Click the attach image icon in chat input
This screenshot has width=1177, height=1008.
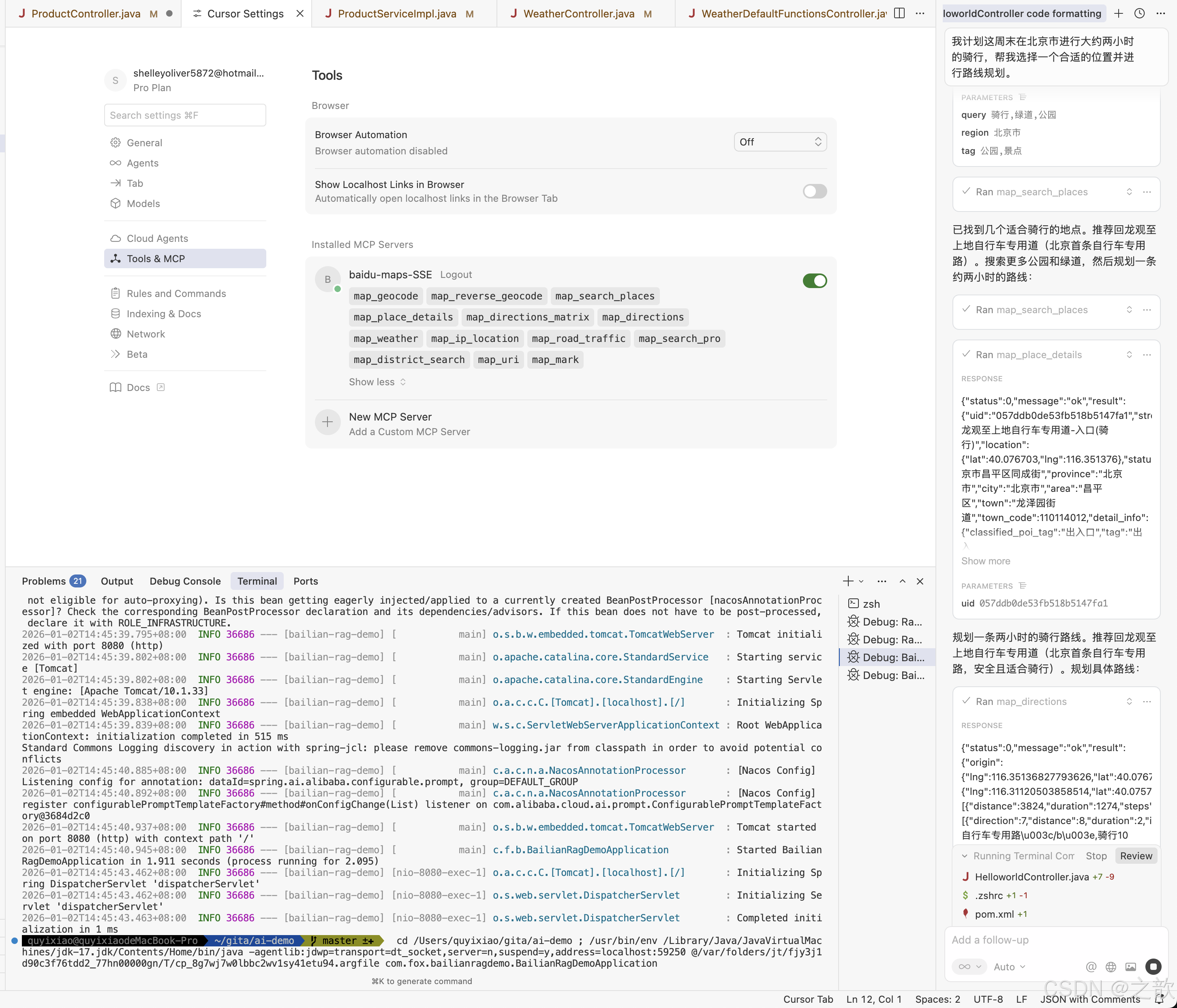pyautogui.click(x=1130, y=967)
